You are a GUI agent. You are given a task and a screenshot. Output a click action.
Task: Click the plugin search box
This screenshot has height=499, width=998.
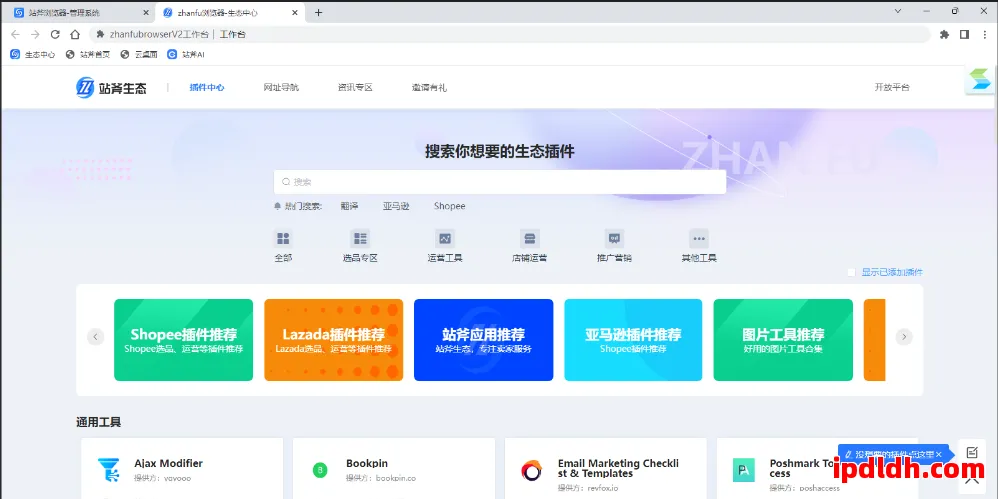(500, 181)
